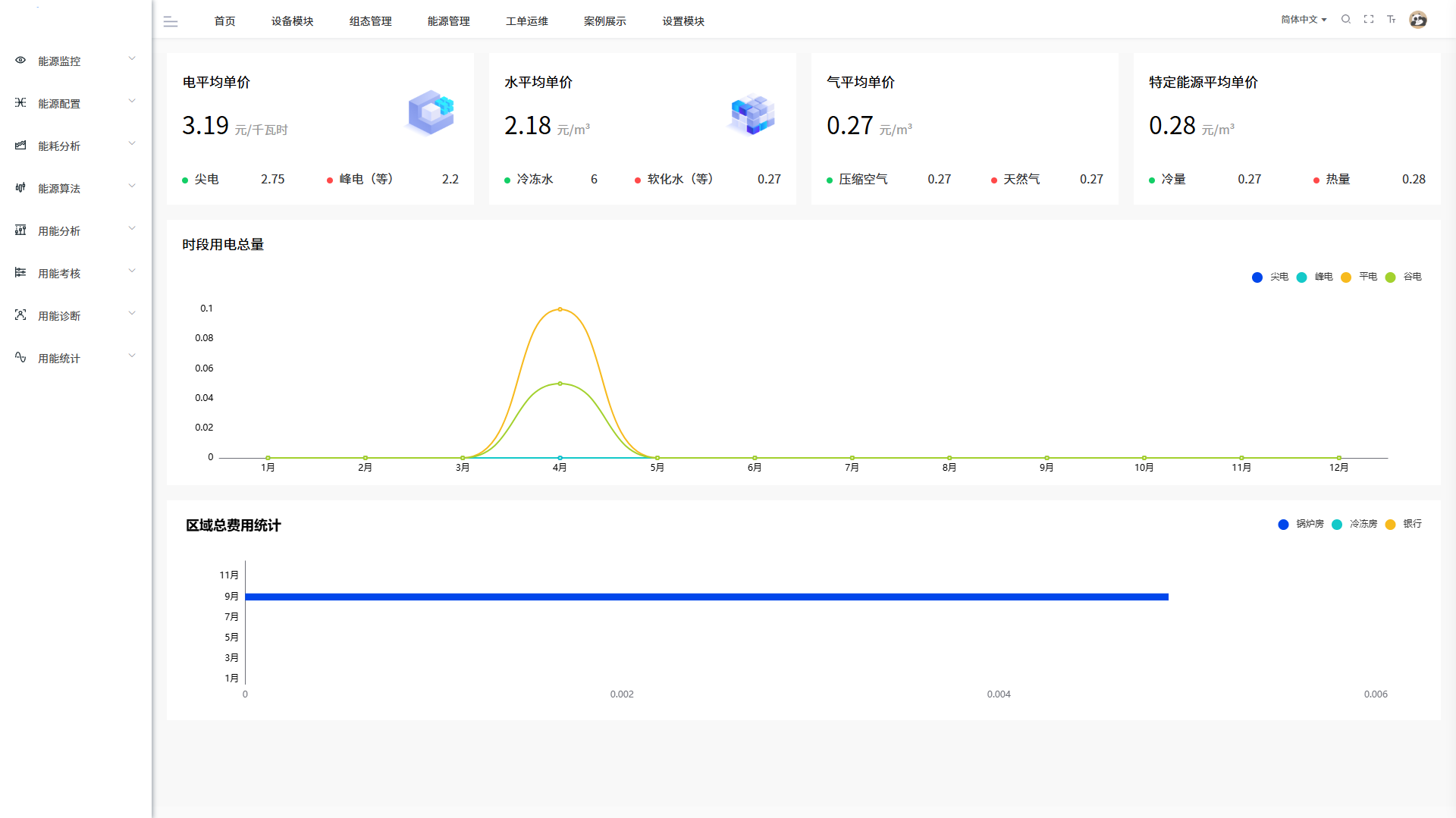Click the 能耗分析 chart icon in sidebar

coord(20,146)
